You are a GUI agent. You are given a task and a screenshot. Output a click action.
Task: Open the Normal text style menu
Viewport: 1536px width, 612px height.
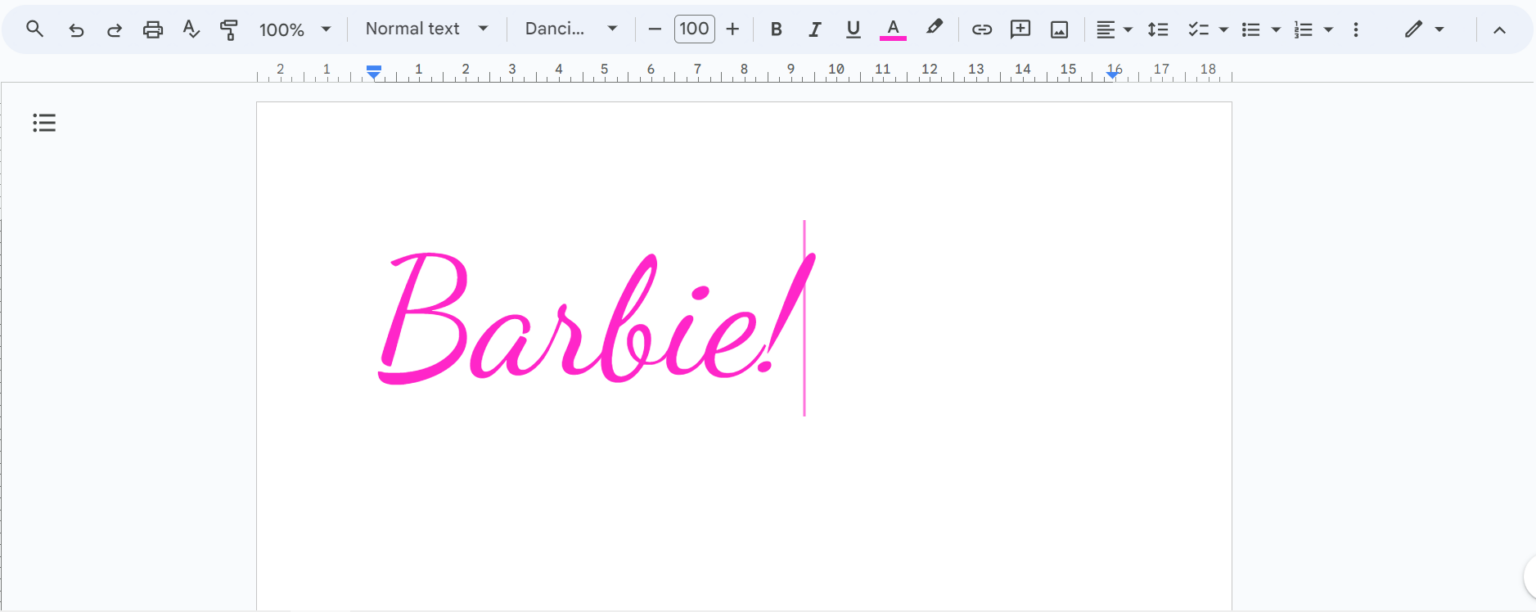[427, 29]
